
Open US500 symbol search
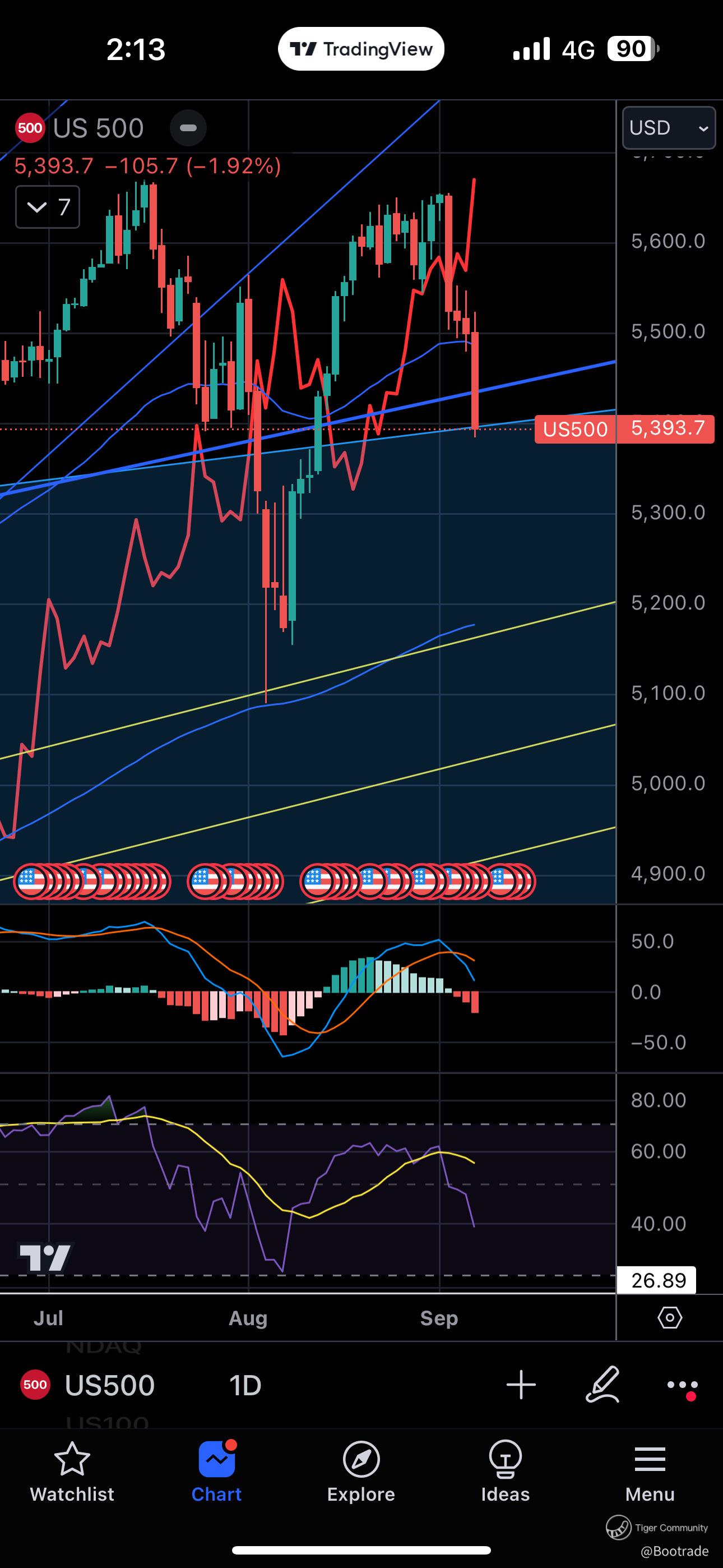pyautogui.click(x=109, y=1386)
